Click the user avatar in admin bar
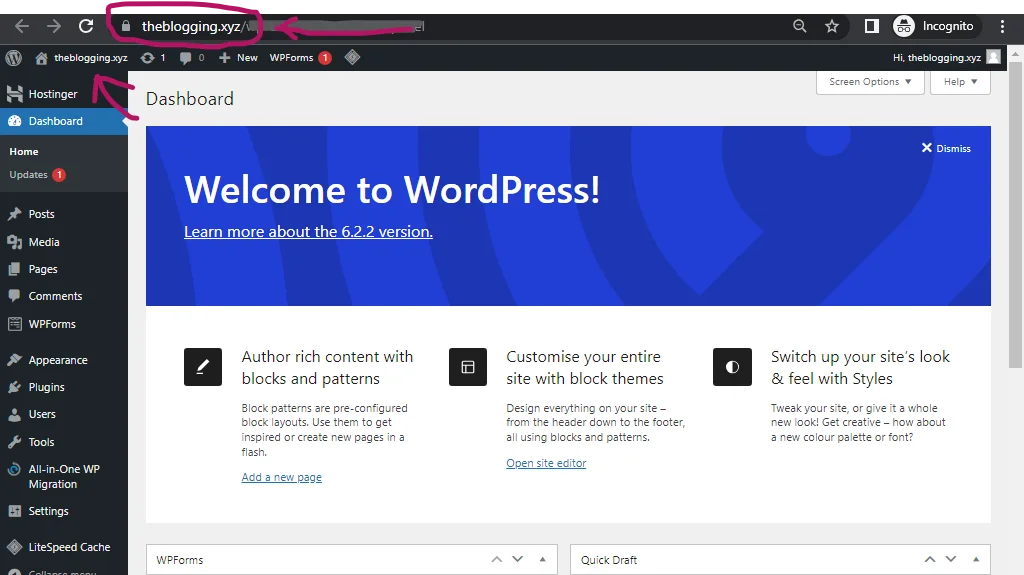This screenshot has width=1024, height=575. [993, 58]
